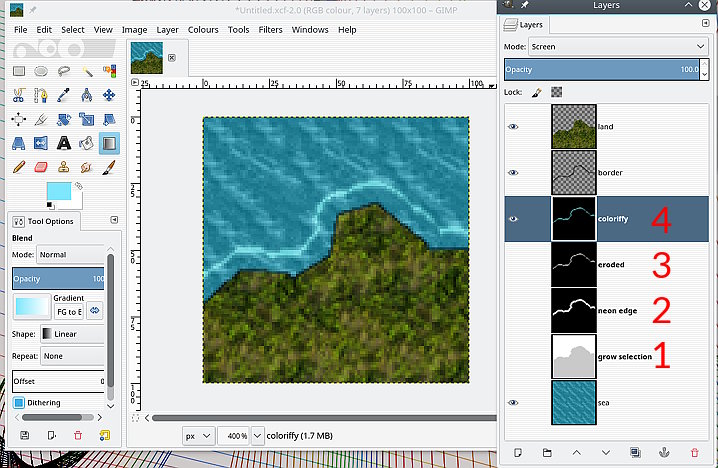Select the Smudge tool
This screenshot has width=718, height=468.
pyautogui.click(x=87, y=167)
